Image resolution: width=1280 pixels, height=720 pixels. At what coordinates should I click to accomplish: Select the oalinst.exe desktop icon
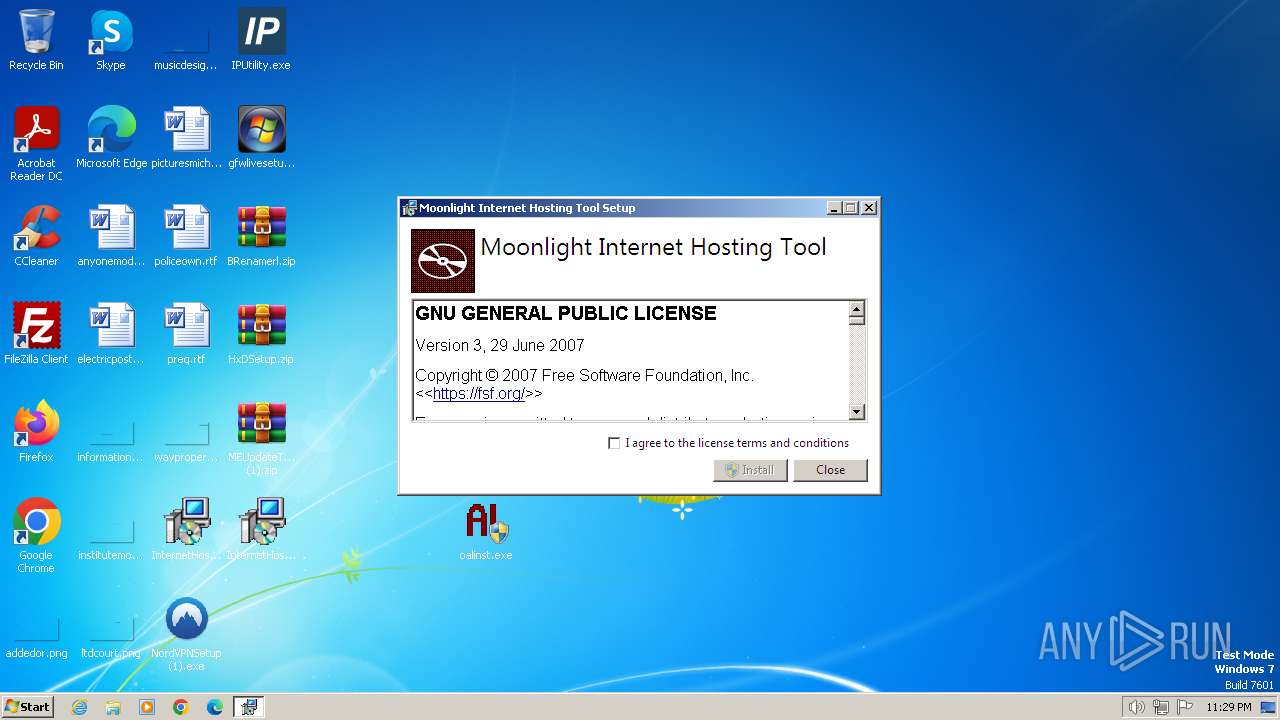point(486,530)
